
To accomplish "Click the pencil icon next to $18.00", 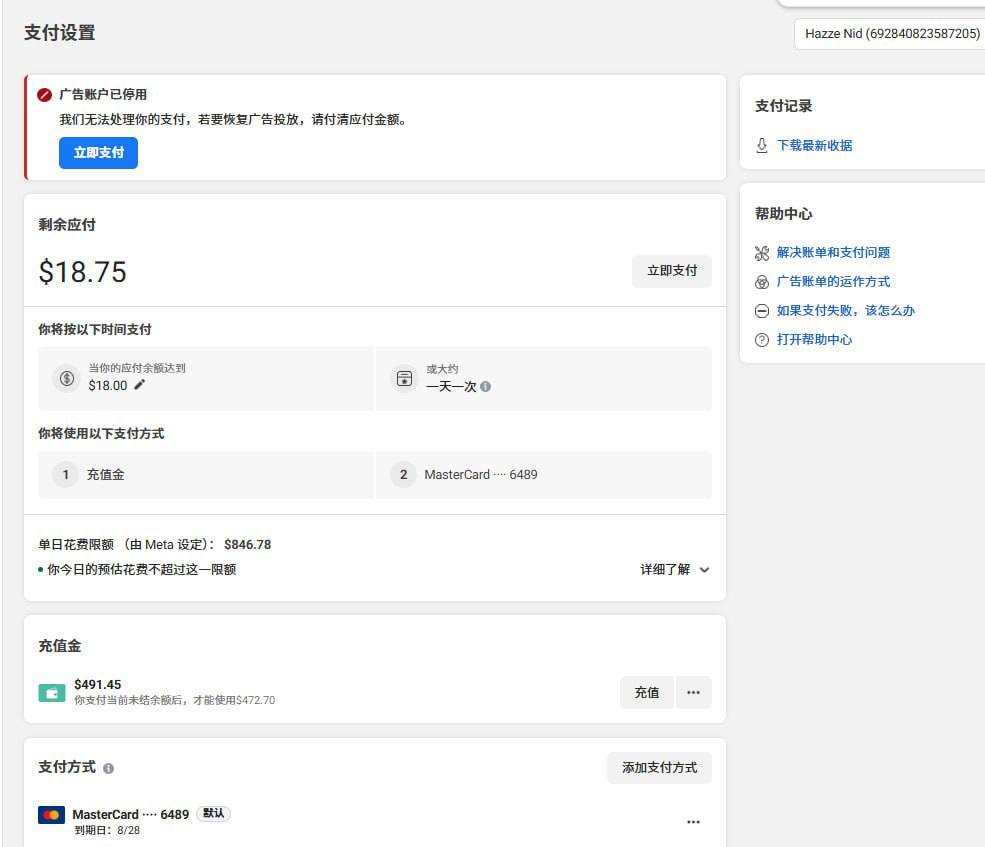I will tap(140, 385).
